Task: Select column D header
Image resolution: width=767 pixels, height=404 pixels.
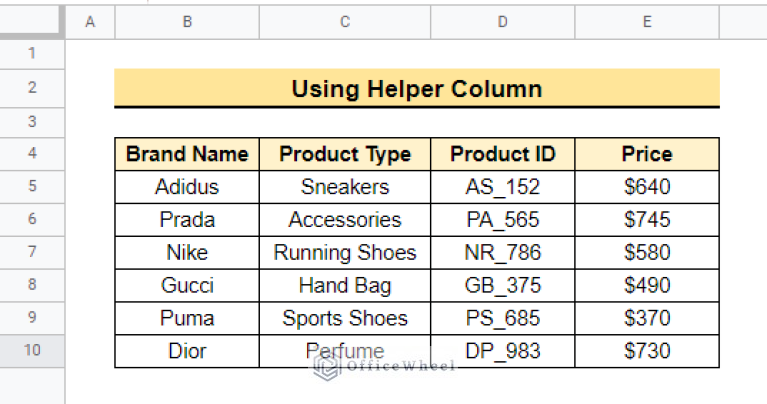Action: (502, 22)
